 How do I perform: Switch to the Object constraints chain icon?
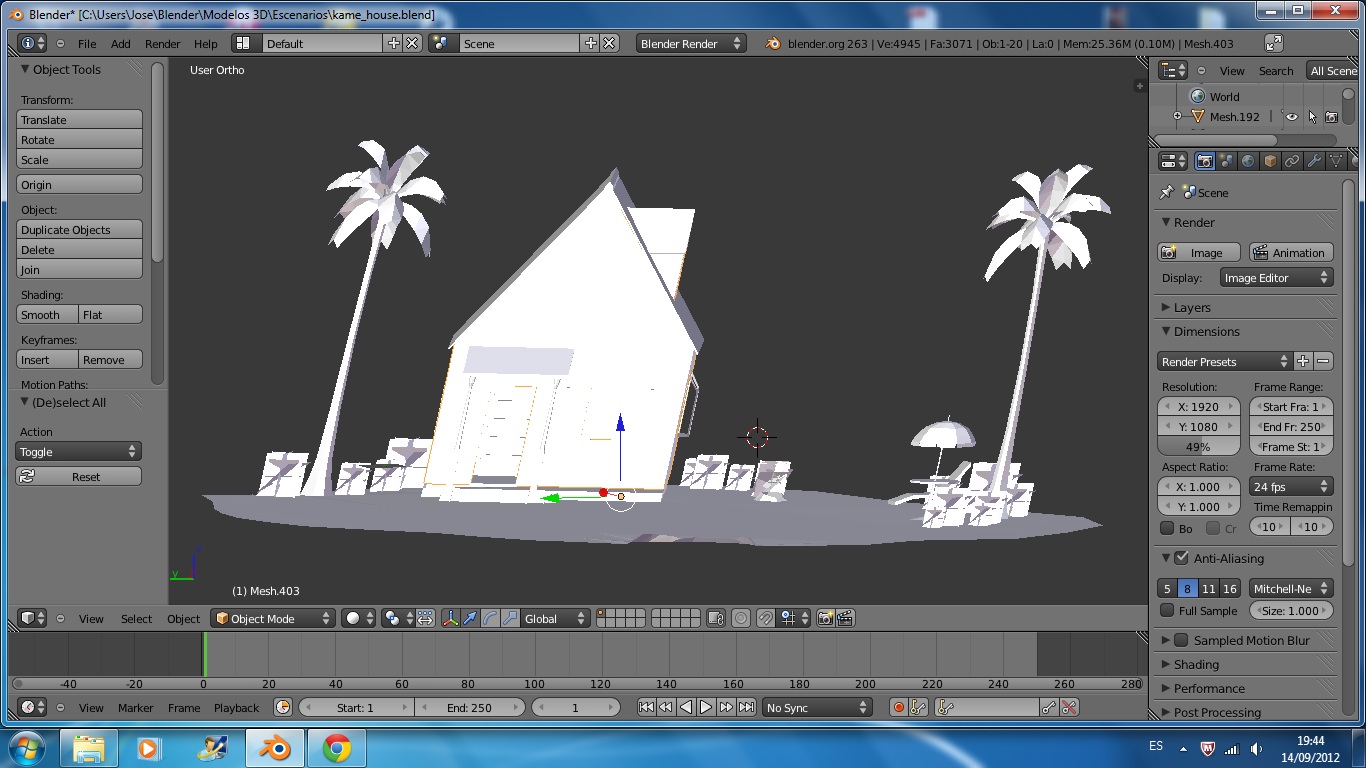(x=1292, y=161)
